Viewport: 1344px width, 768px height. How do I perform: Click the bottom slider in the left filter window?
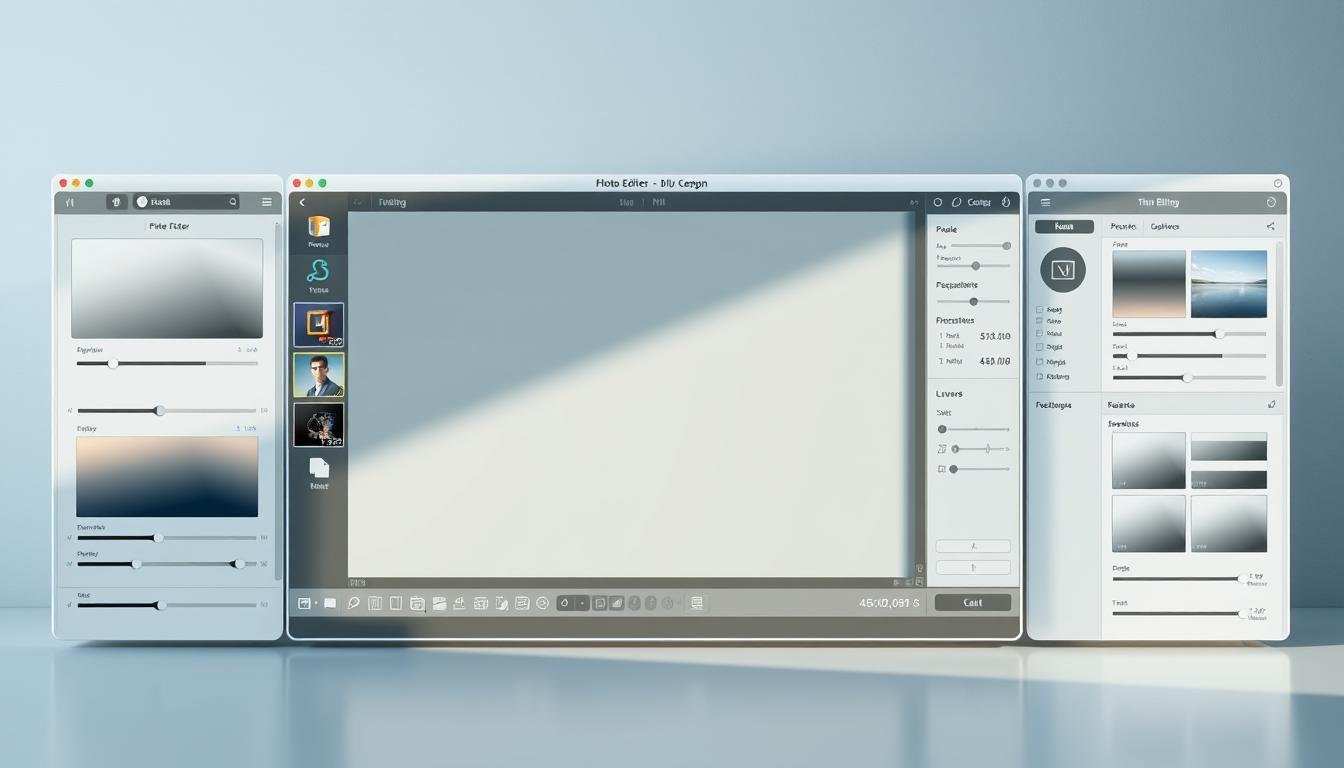click(x=167, y=605)
